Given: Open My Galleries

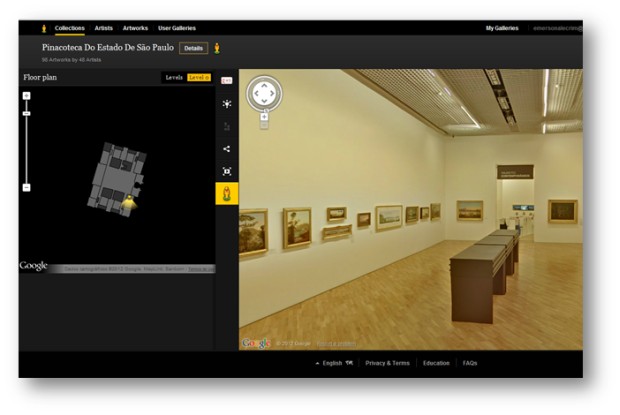Looking at the screenshot, I should (x=502, y=28).
